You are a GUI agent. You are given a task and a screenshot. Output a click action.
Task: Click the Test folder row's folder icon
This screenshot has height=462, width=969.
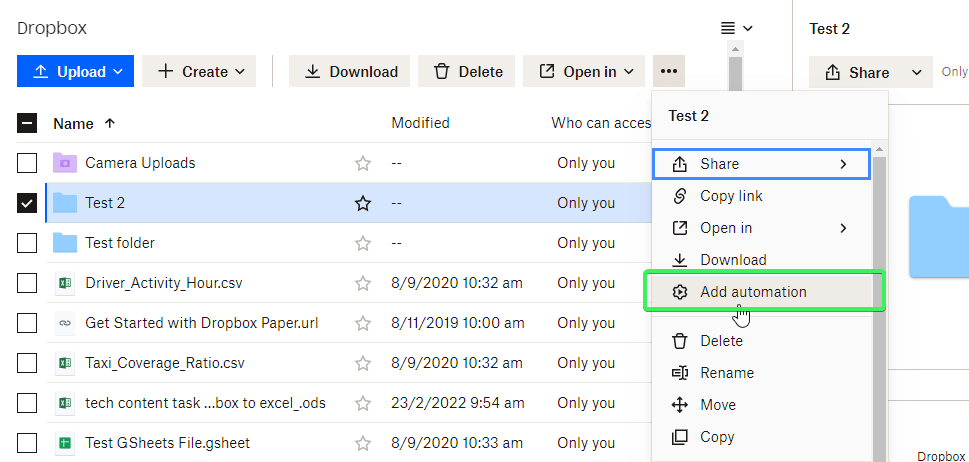pos(65,243)
